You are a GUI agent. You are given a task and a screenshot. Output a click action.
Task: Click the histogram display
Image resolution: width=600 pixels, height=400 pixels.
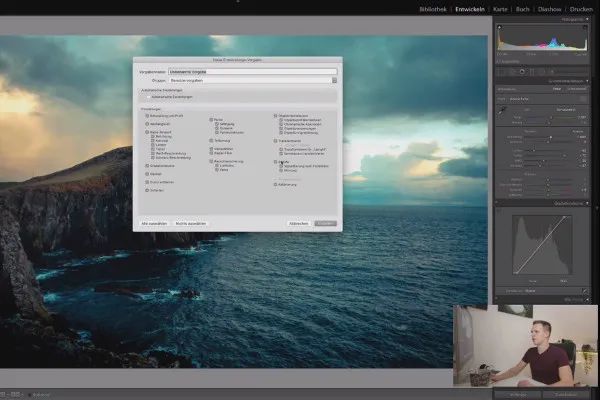542,38
